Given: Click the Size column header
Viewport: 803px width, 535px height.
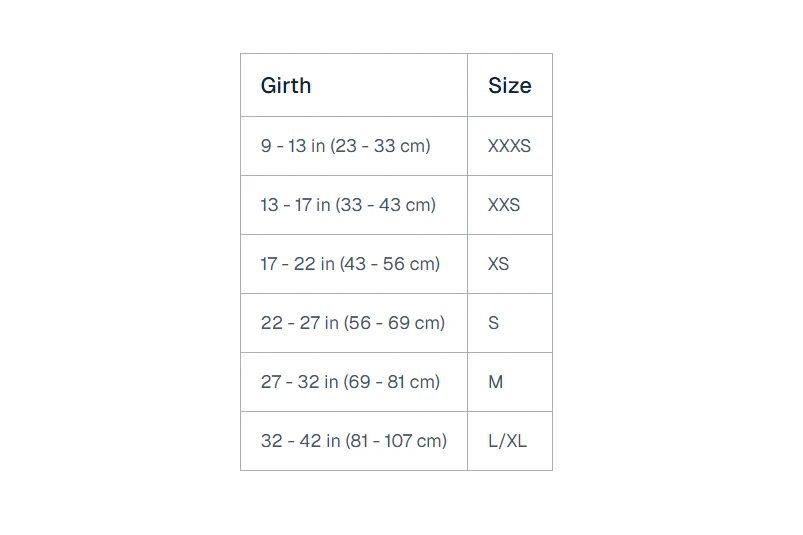Looking at the screenshot, I should tap(509, 86).
